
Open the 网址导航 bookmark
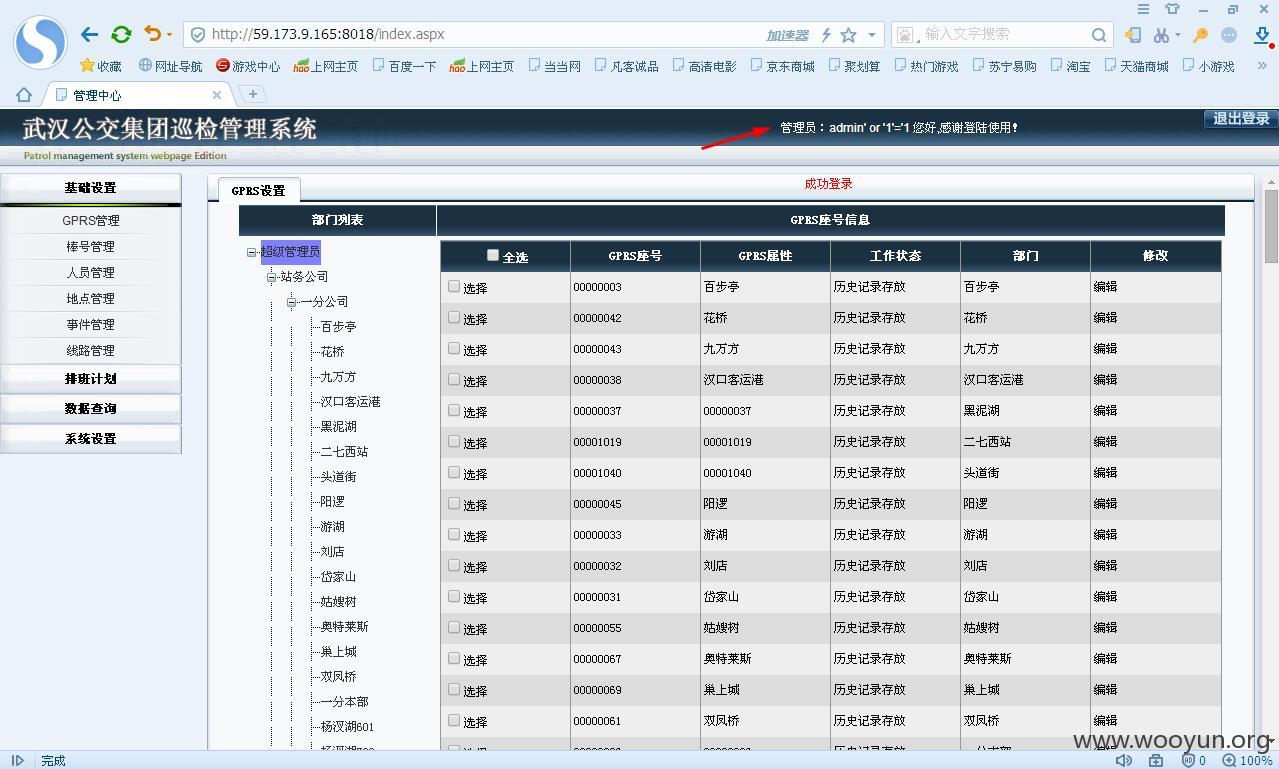[170, 66]
